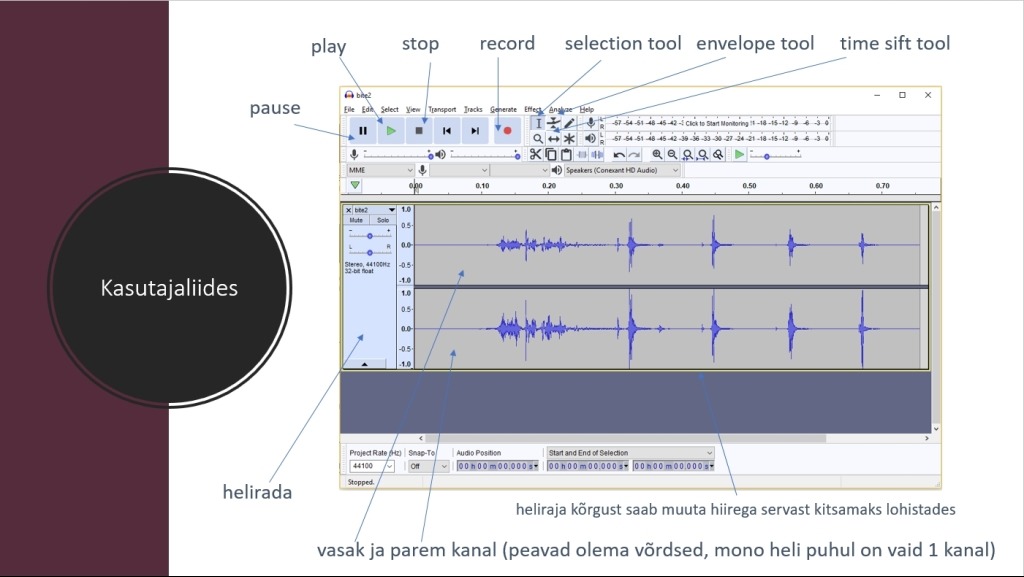Image resolution: width=1024 pixels, height=577 pixels.
Task: Select the Zoom magnifier tool
Action: click(537, 138)
